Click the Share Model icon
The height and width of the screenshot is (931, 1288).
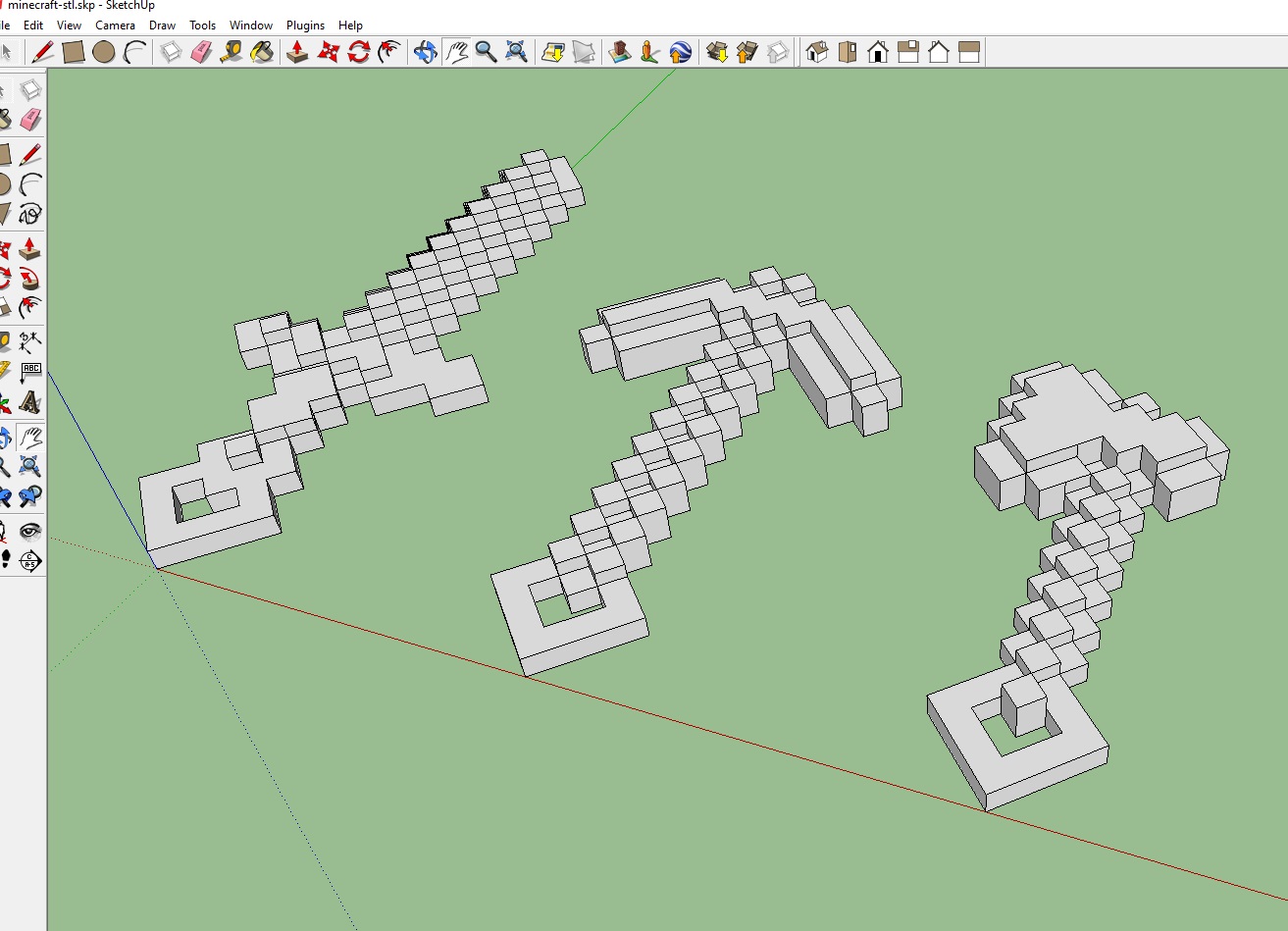[747, 52]
